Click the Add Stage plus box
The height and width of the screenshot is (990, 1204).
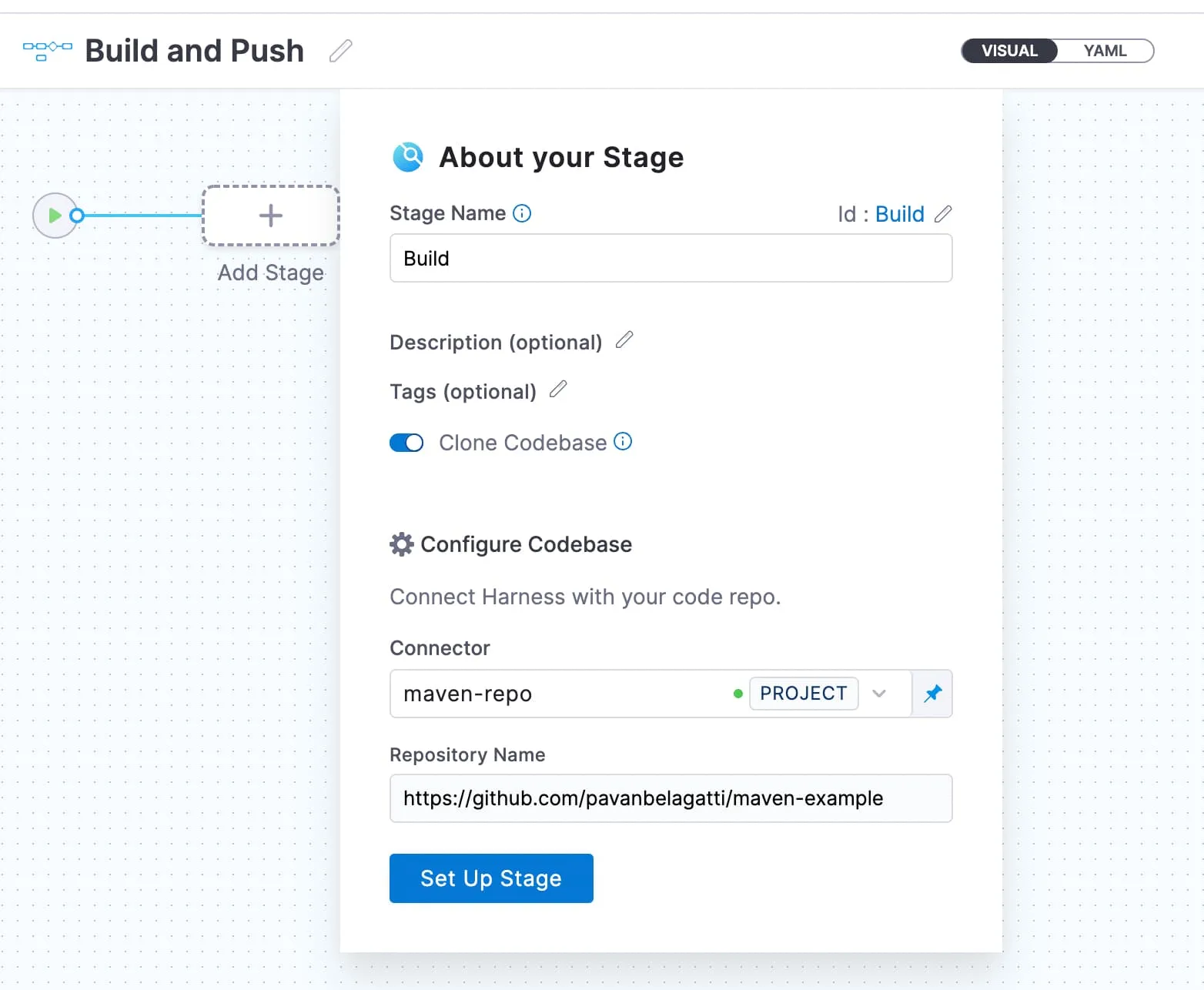[270, 216]
